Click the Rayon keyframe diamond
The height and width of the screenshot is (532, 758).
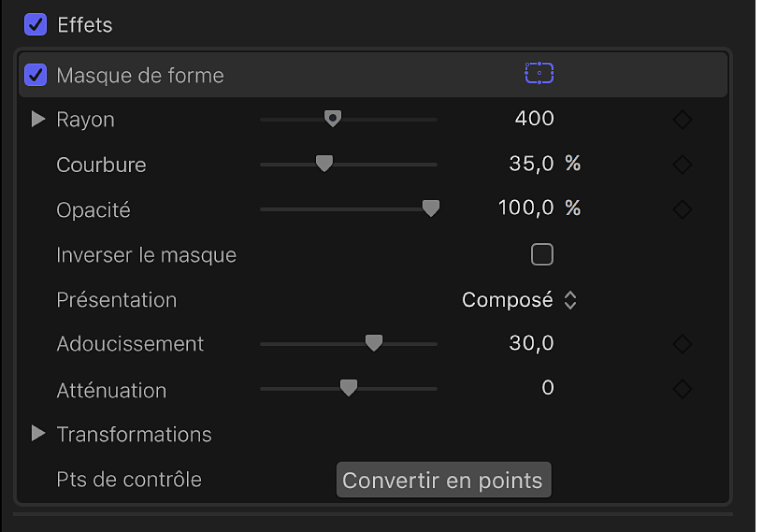pyautogui.click(x=682, y=120)
